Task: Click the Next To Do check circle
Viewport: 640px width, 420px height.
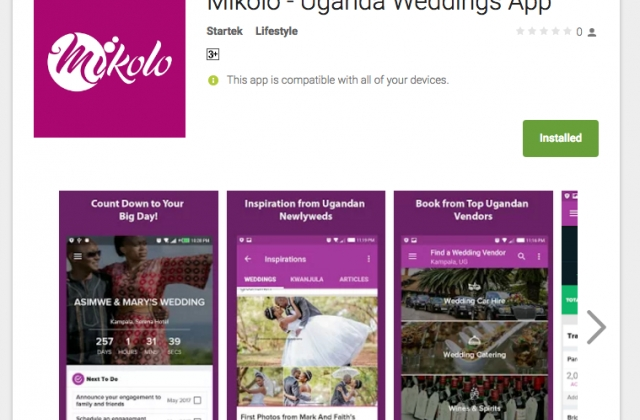Action: coord(78,379)
